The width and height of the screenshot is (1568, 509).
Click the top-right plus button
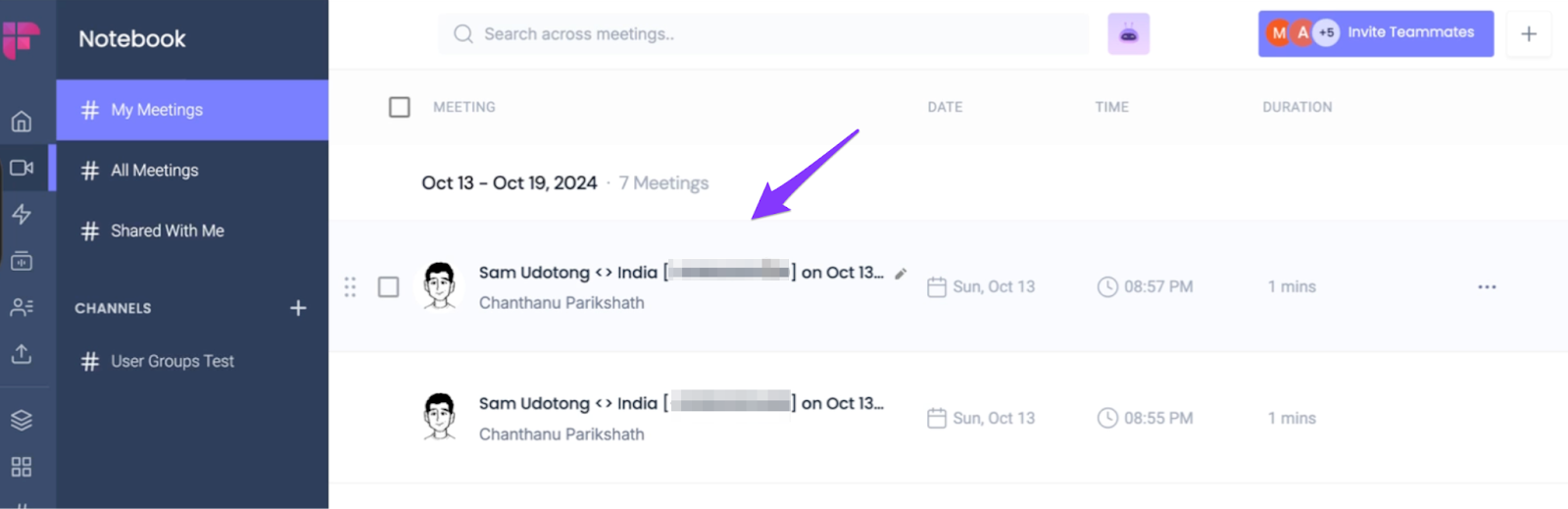click(x=1528, y=34)
